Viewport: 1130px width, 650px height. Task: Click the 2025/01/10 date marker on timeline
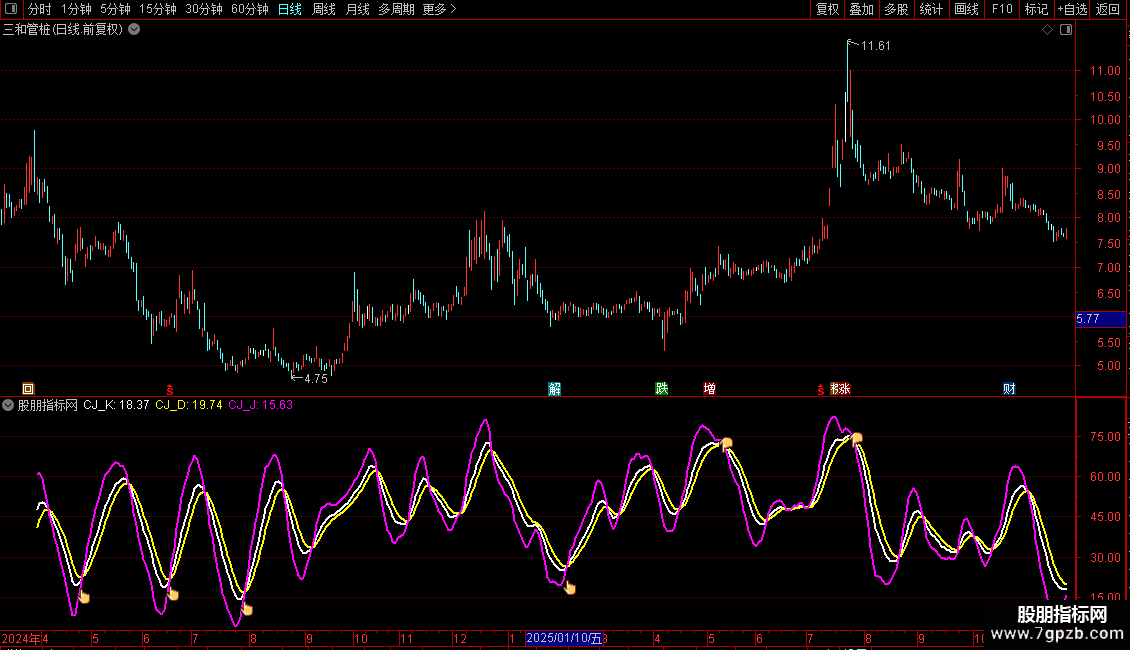coord(564,638)
